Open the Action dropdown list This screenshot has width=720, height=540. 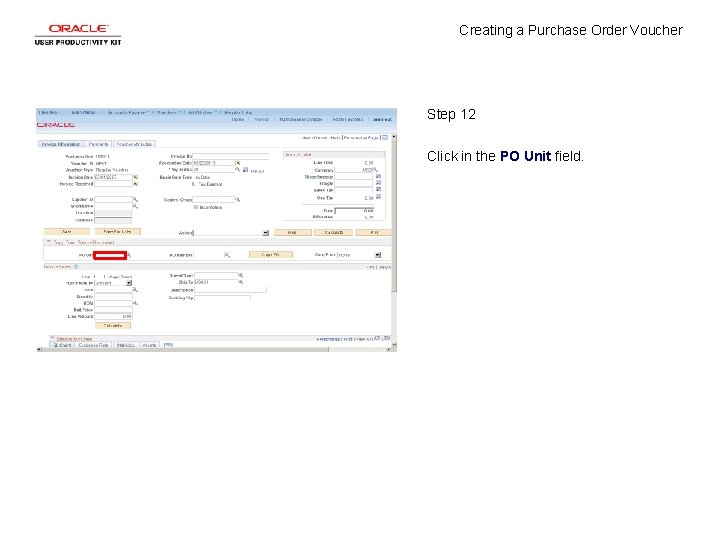click(265, 233)
